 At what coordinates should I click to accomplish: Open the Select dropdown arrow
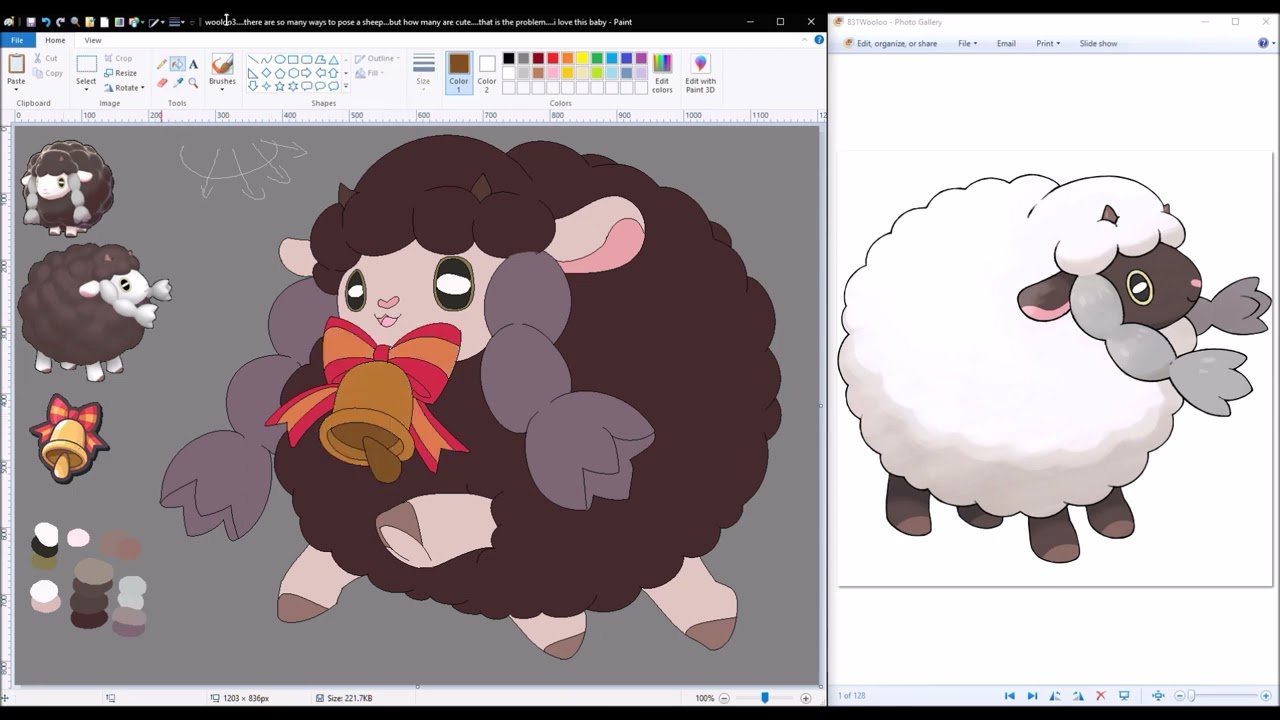point(86,90)
